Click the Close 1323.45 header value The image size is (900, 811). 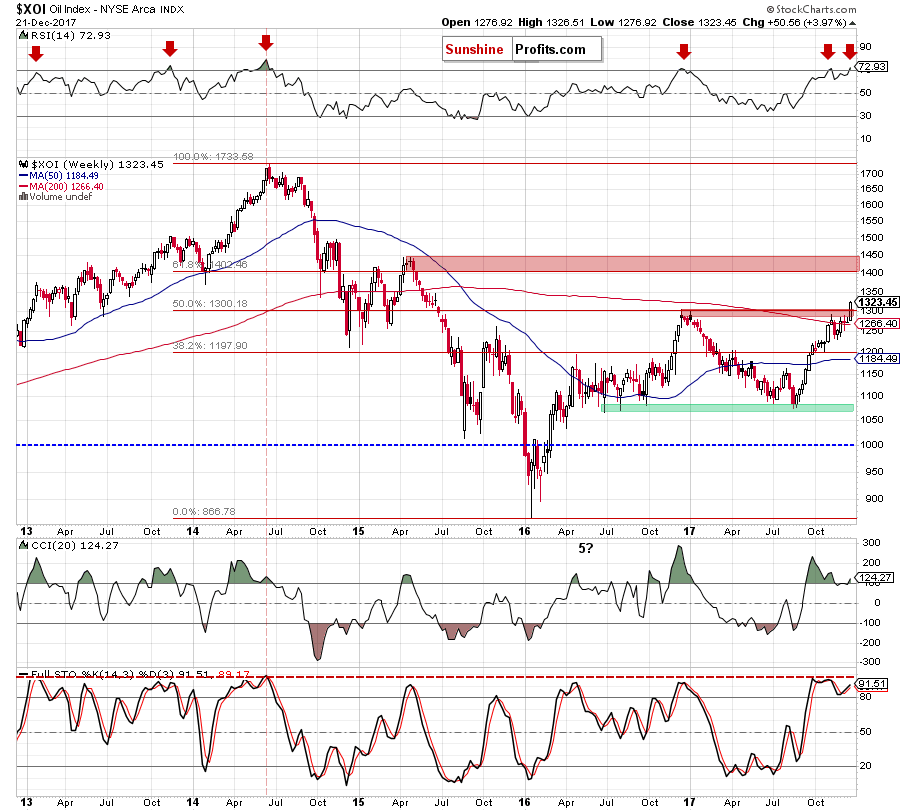coord(699,22)
